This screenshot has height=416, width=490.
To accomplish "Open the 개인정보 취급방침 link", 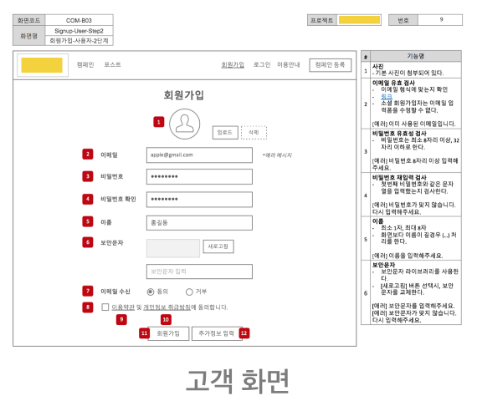I will click(x=167, y=307).
